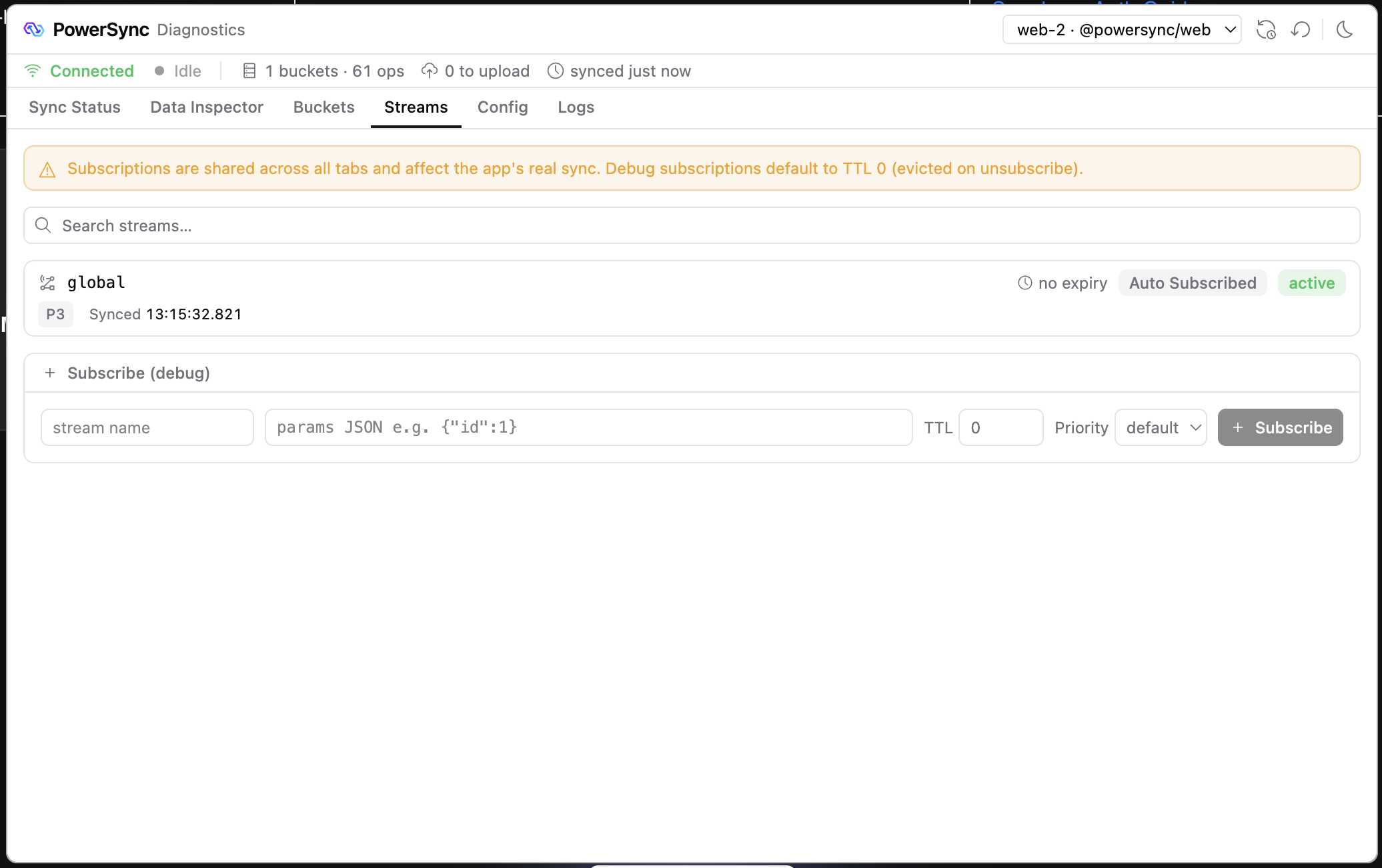Open the web-2 @powersync/web client dropdown
The width and height of the screenshot is (1382, 868).
coord(1122,30)
